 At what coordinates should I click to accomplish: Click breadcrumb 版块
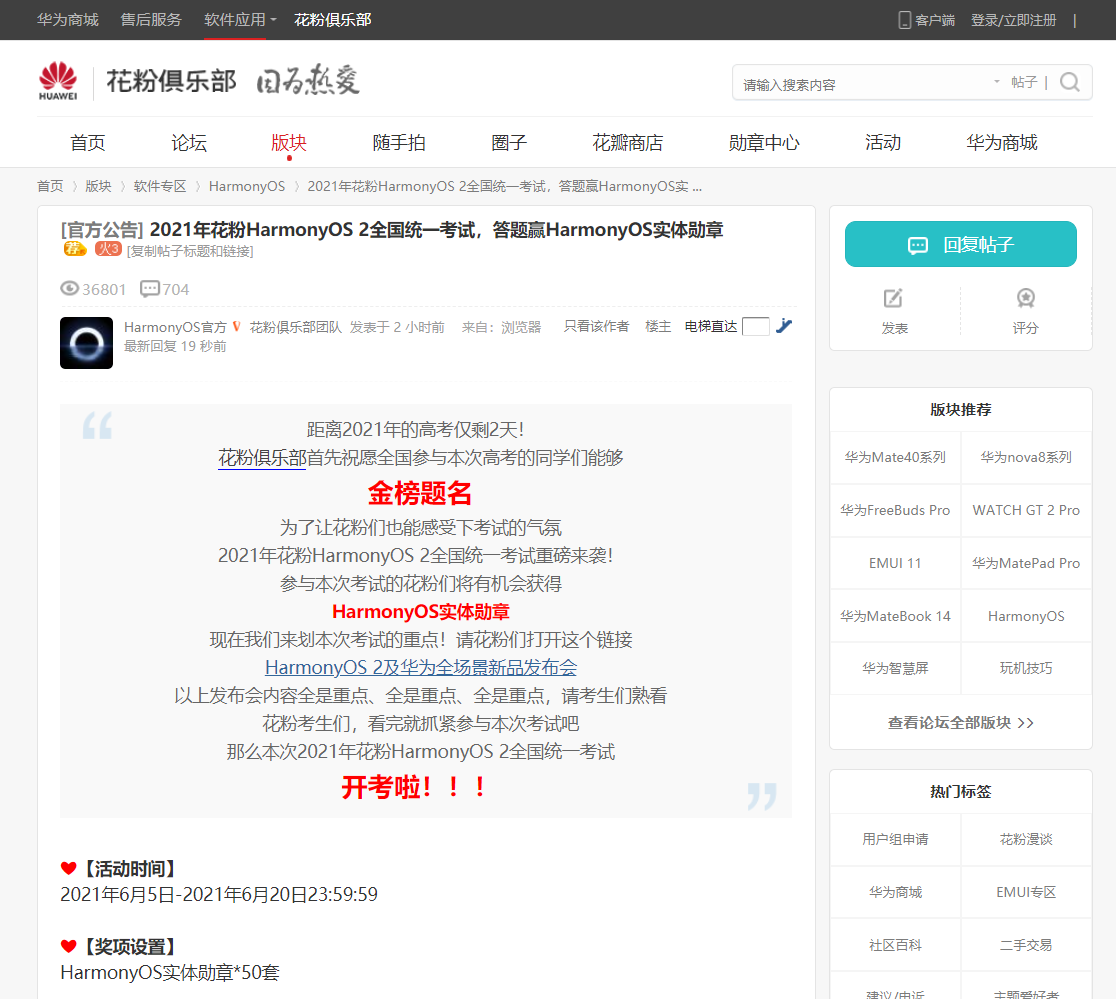[98, 186]
